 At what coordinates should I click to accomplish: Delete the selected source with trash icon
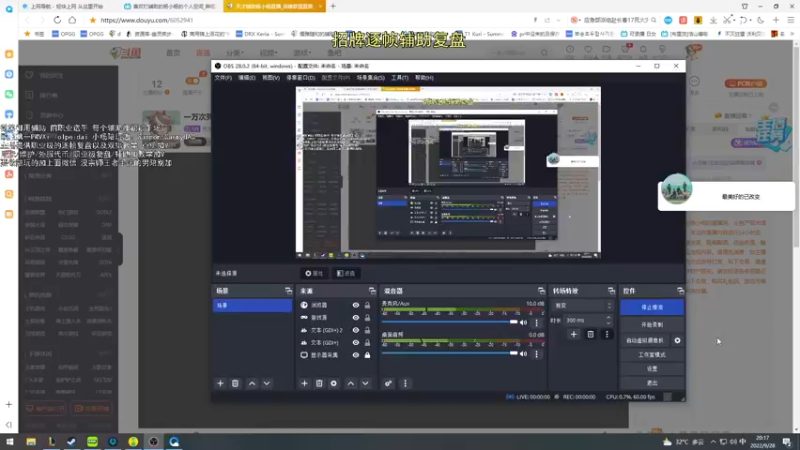point(319,383)
